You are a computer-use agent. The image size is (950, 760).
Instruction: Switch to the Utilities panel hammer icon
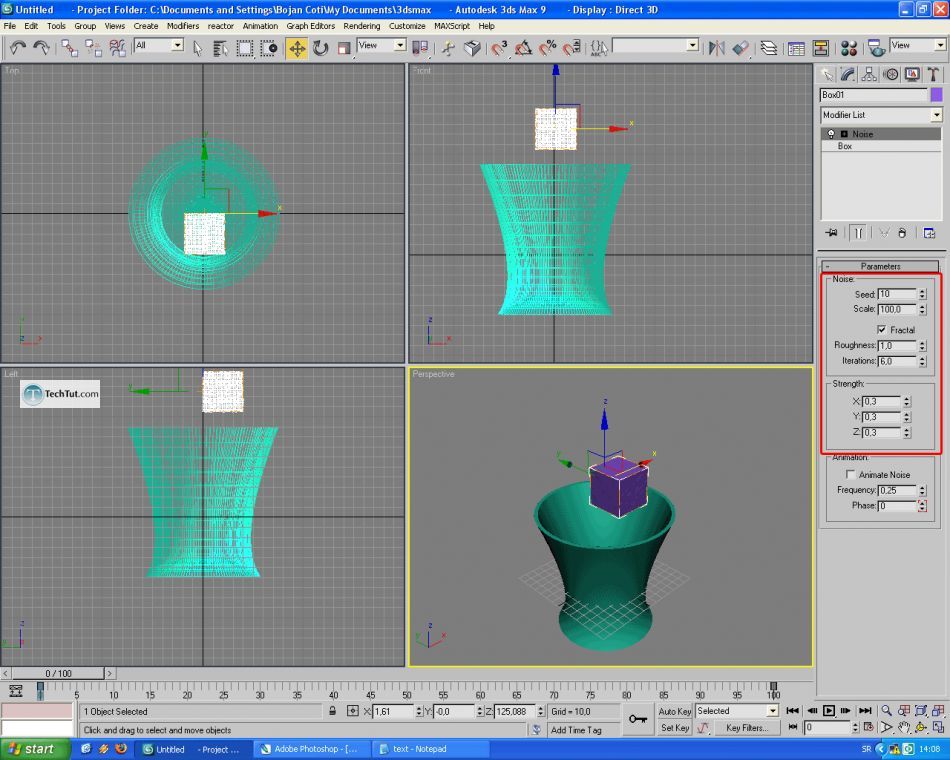tap(934, 74)
